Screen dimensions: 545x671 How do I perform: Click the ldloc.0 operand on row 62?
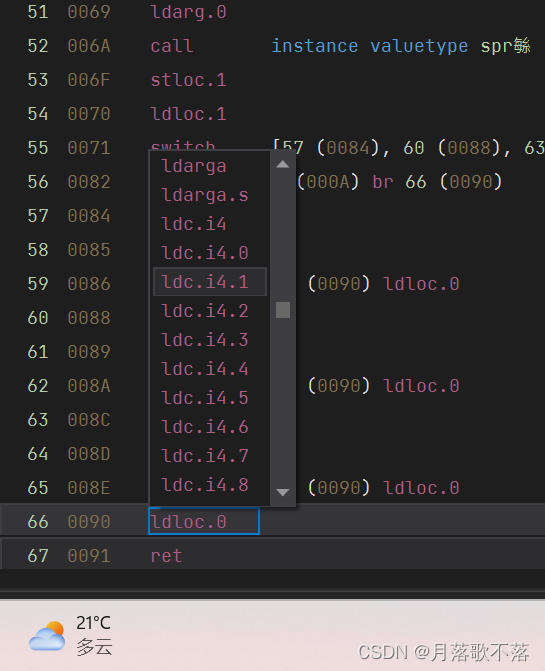pos(421,386)
